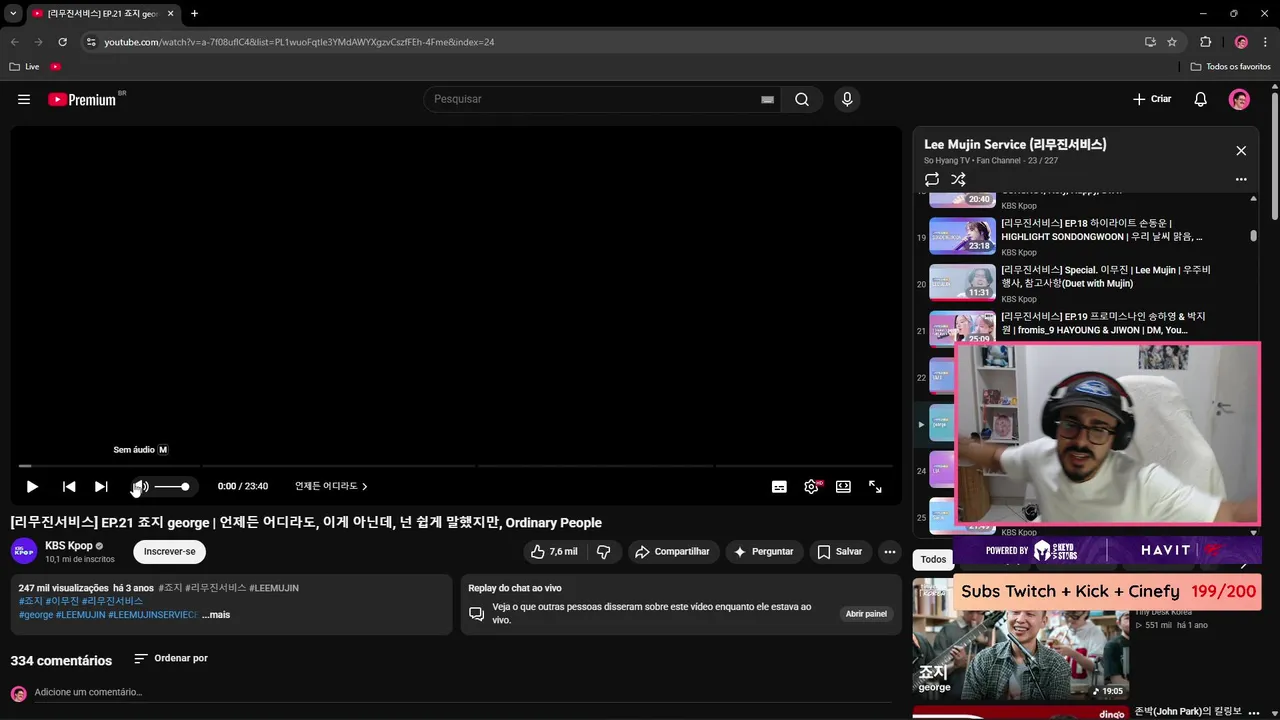Unmute the video with speaker icon
The height and width of the screenshot is (720, 1280).
click(140, 486)
